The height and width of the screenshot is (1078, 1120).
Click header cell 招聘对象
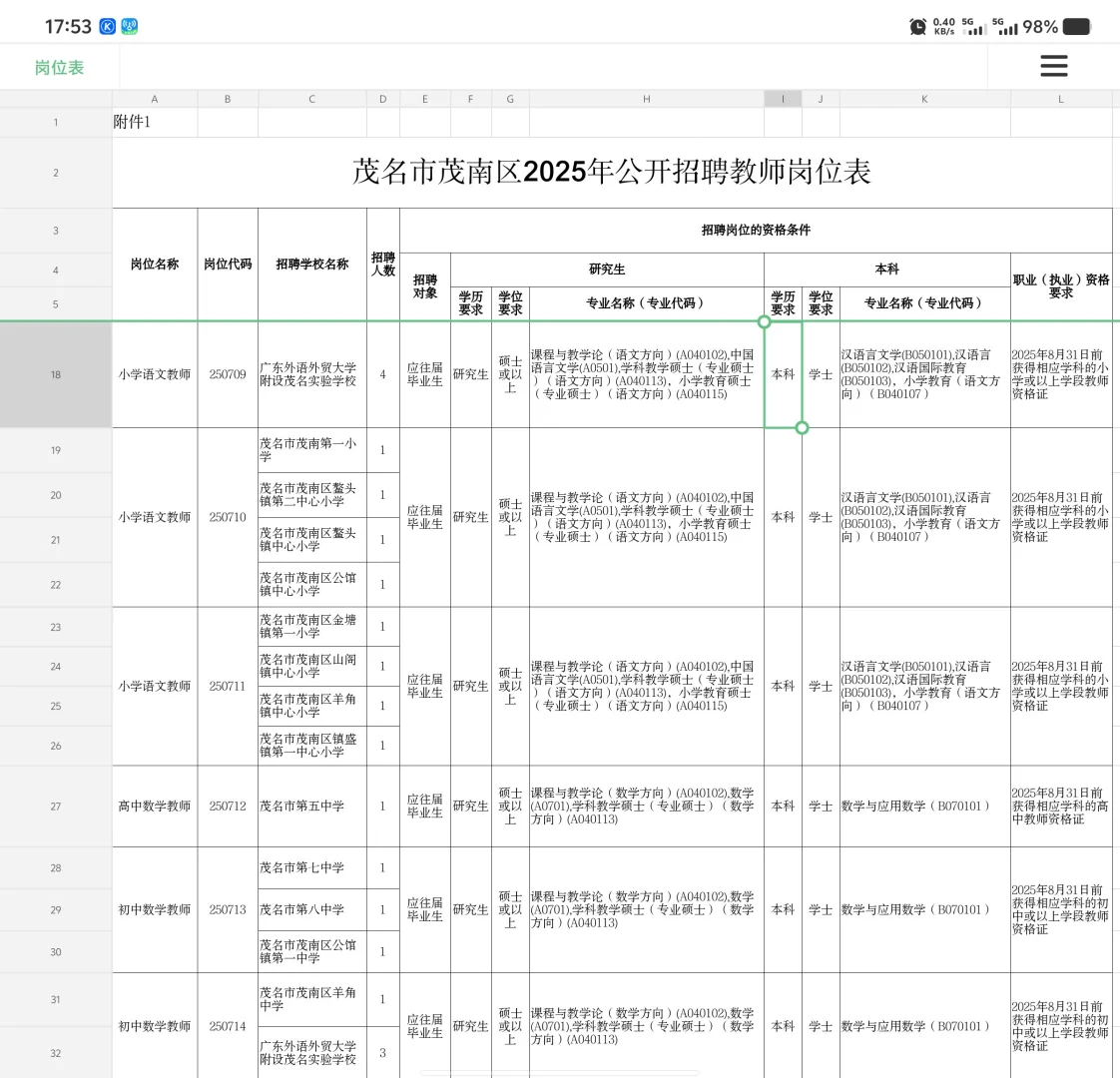(425, 286)
